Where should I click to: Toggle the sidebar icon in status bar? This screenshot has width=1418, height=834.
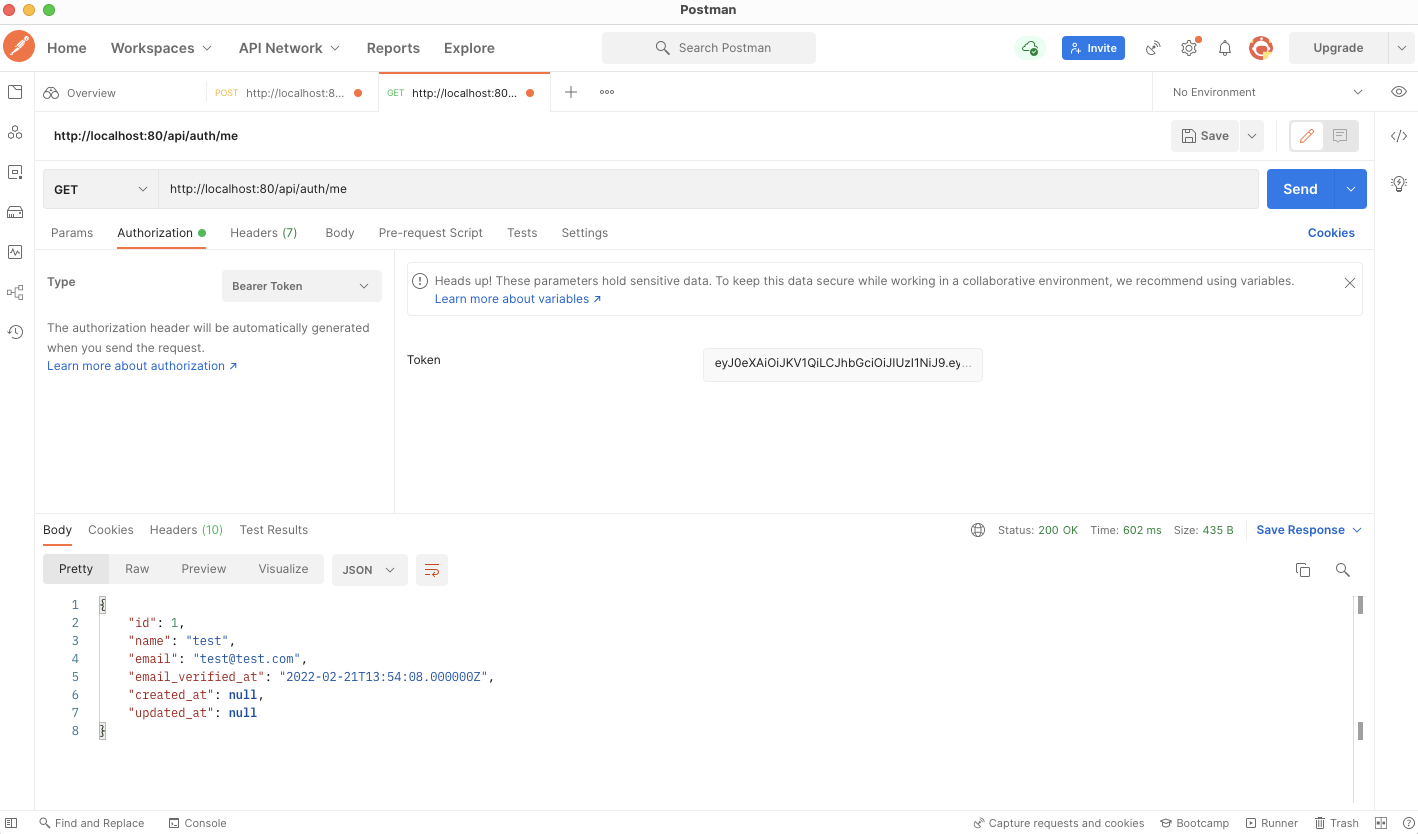point(12,823)
